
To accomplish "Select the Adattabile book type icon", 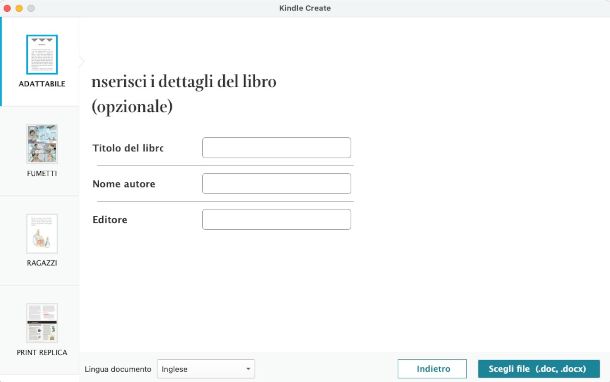I will pos(42,54).
